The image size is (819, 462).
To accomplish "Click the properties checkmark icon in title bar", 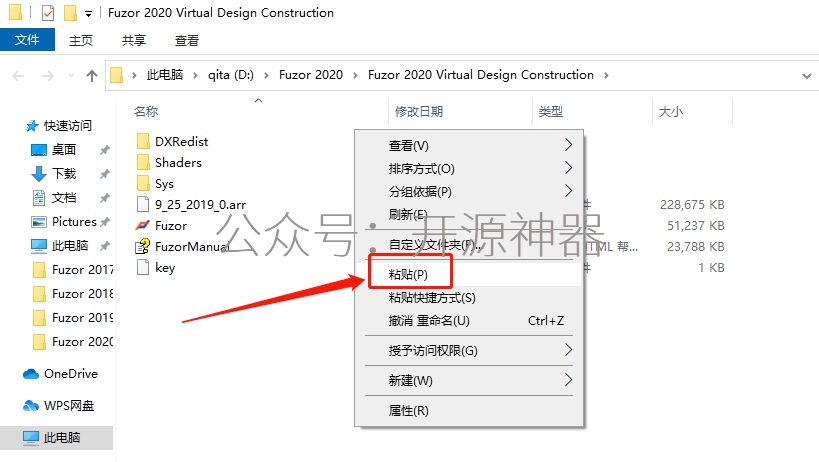I will [48, 13].
